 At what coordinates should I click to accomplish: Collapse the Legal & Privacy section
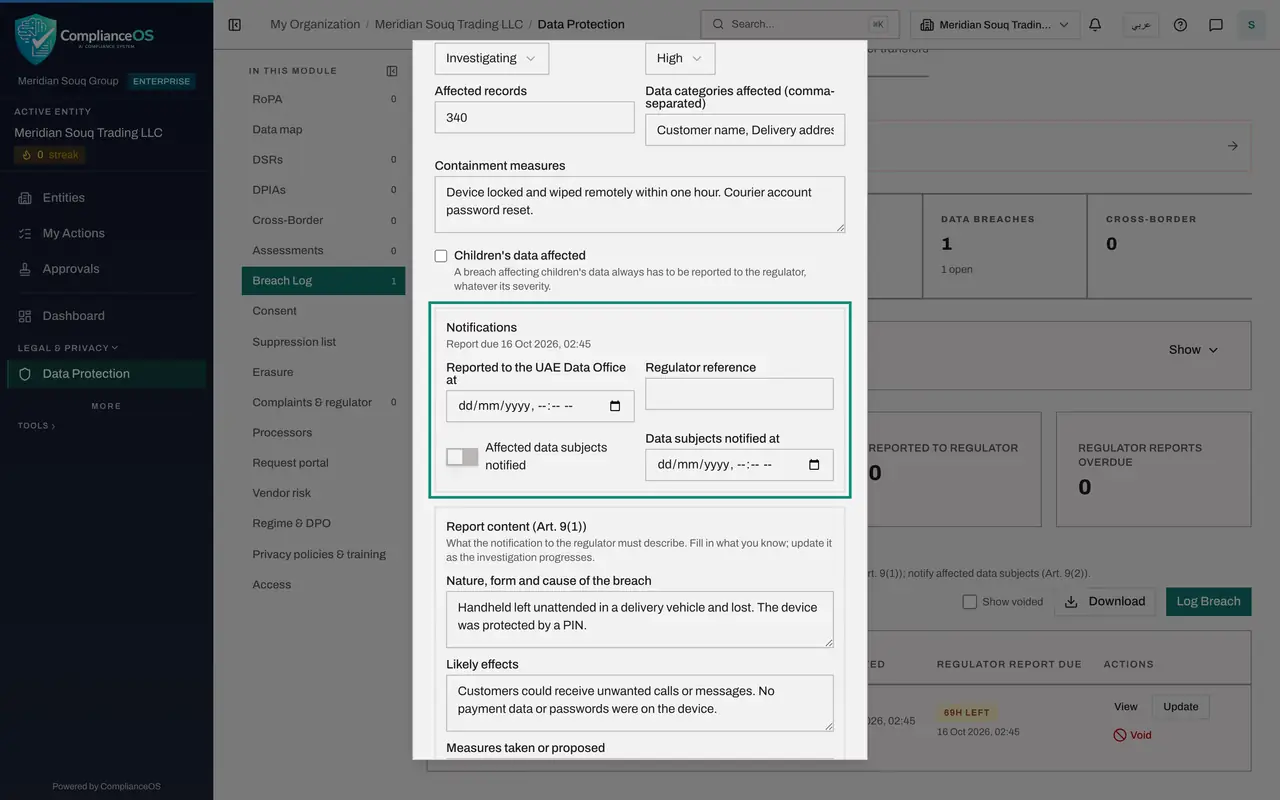(x=68, y=348)
